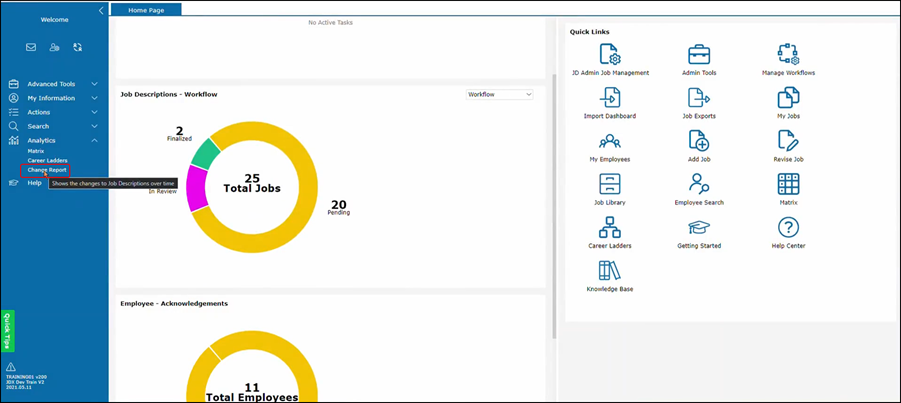
Task: Open the Workflow dropdown in Job Descriptions
Action: click(500, 94)
